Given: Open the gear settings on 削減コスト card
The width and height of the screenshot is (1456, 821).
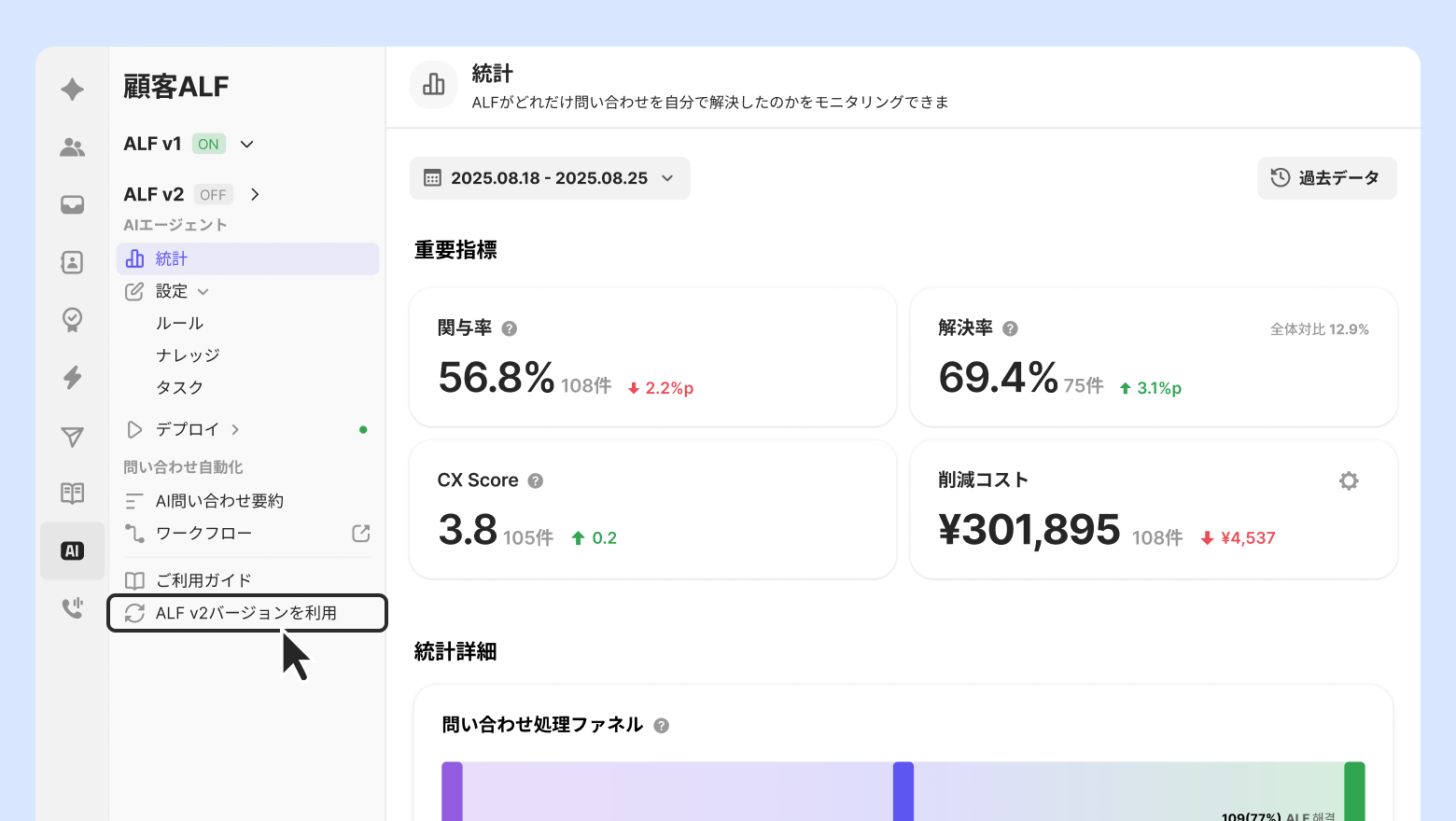Looking at the screenshot, I should click(1348, 480).
